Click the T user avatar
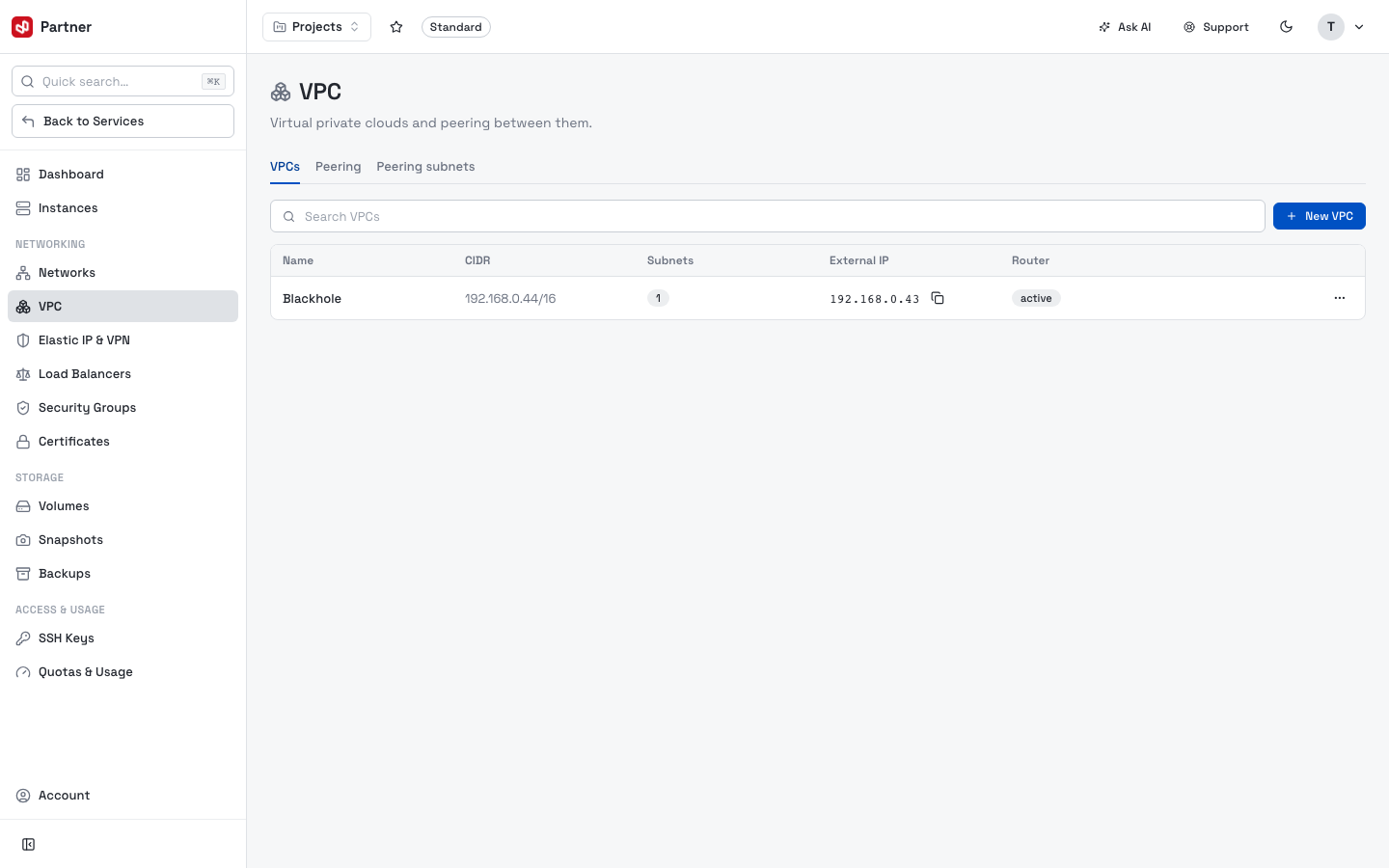 [1331, 27]
